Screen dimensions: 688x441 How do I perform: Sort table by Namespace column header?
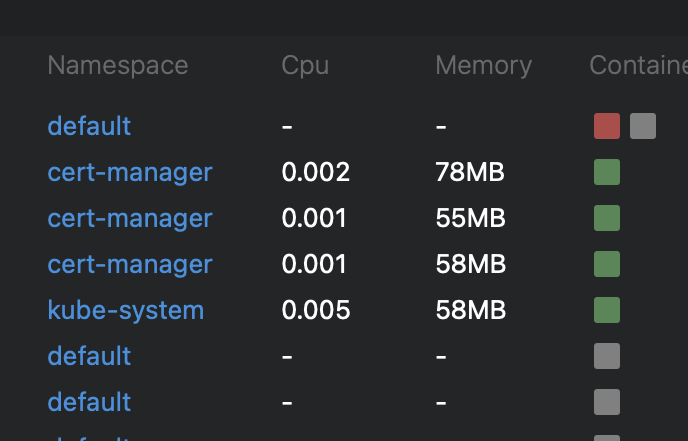click(x=117, y=65)
